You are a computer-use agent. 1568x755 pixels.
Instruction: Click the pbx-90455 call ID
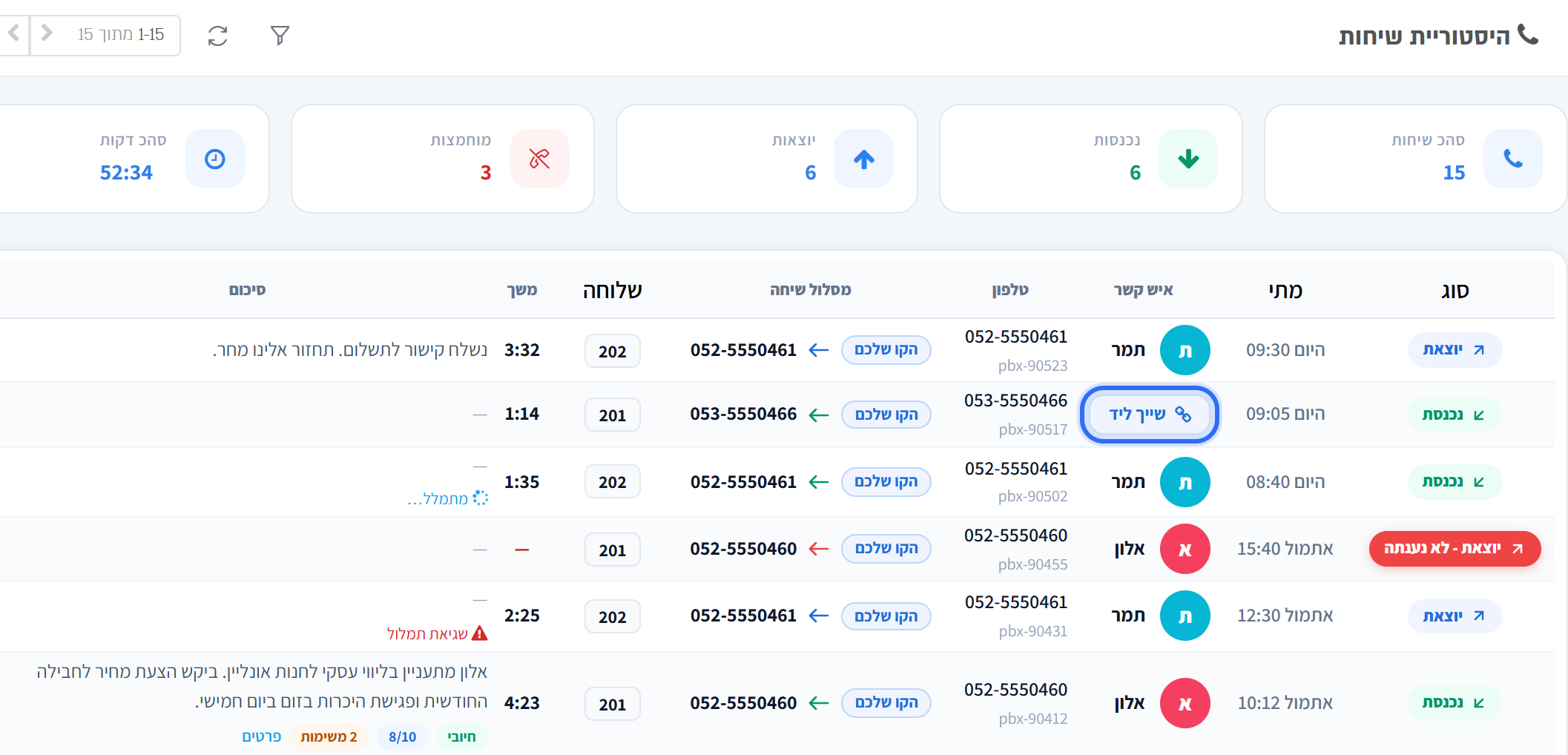(1032, 564)
